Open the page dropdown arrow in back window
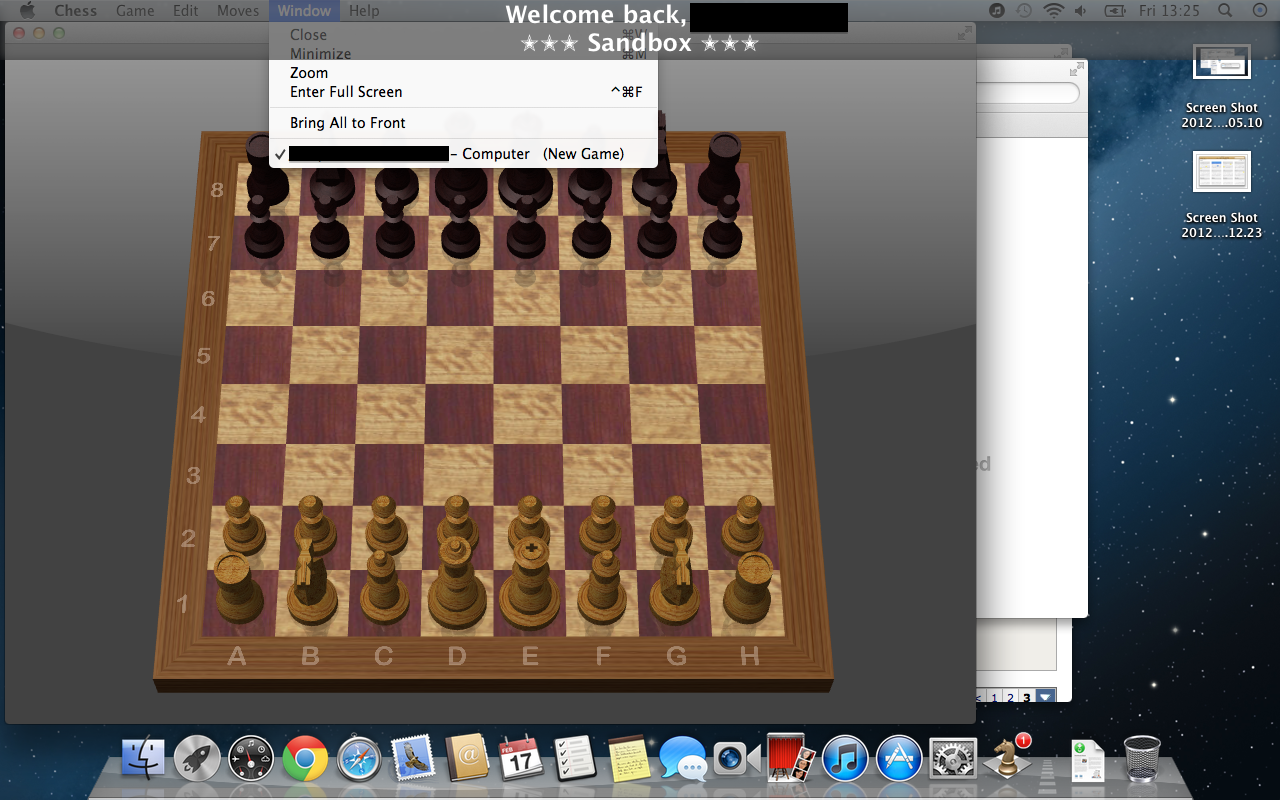This screenshot has width=1280, height=800. tap(1045, 697)
